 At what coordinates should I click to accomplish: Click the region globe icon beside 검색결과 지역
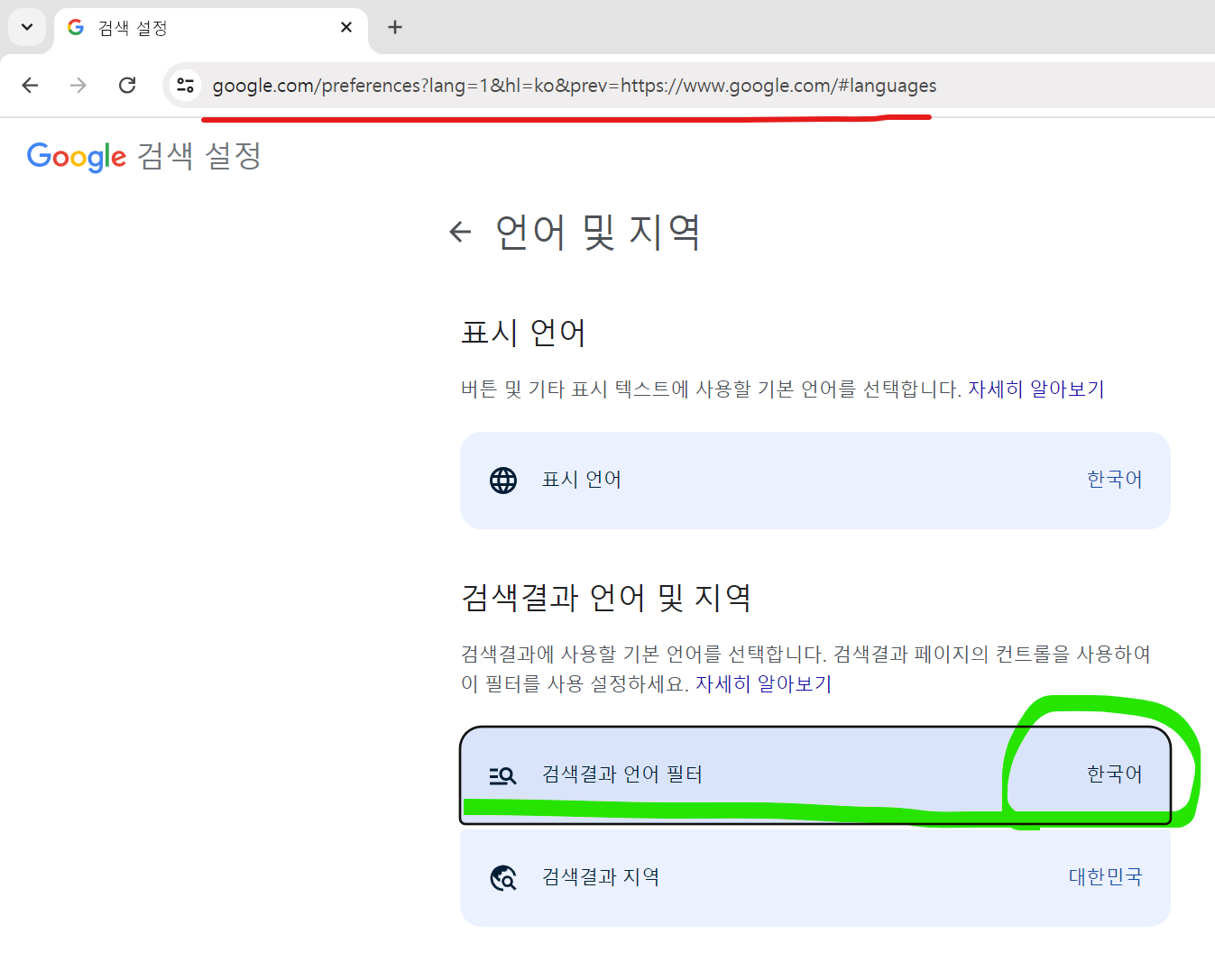[x=502, y=877]
